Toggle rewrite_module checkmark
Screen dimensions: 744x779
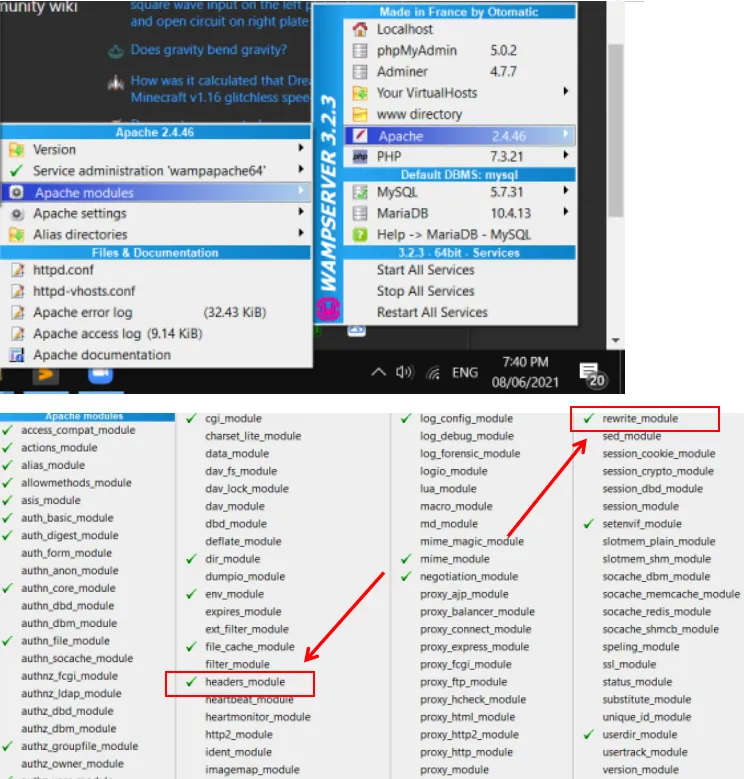[x=589, y=418]
